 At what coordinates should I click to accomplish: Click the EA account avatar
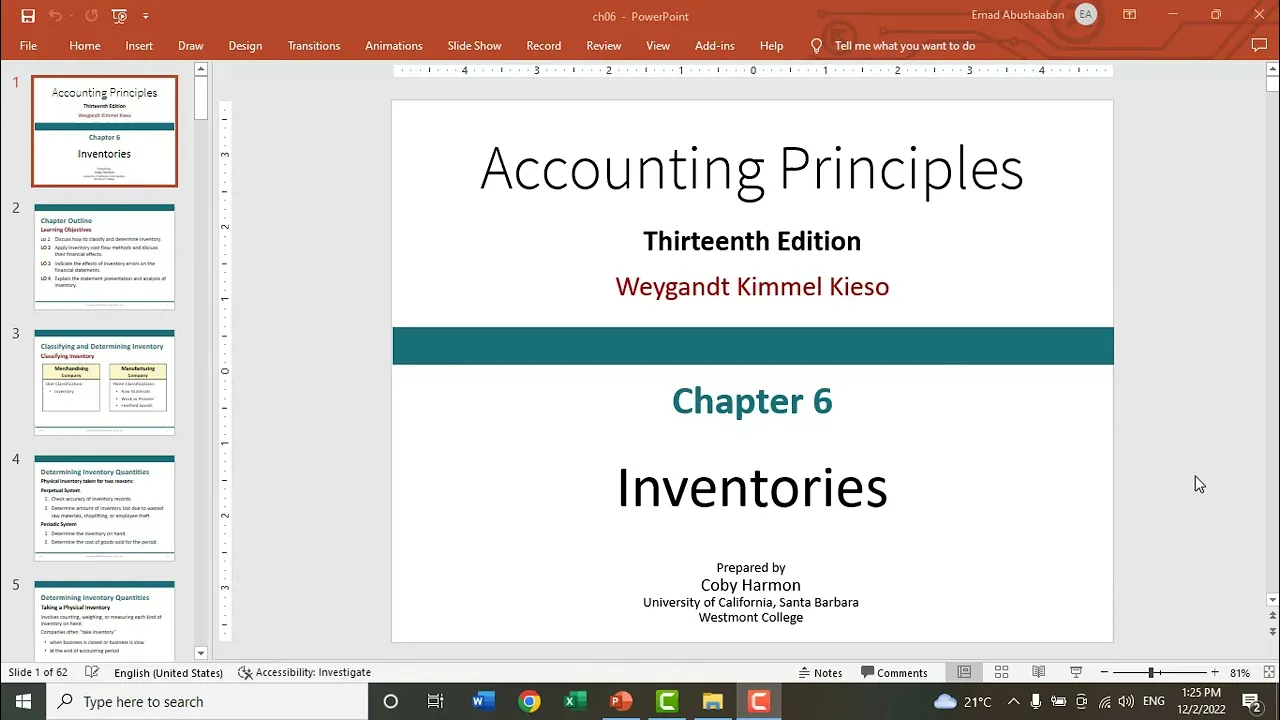[1085, 15]
